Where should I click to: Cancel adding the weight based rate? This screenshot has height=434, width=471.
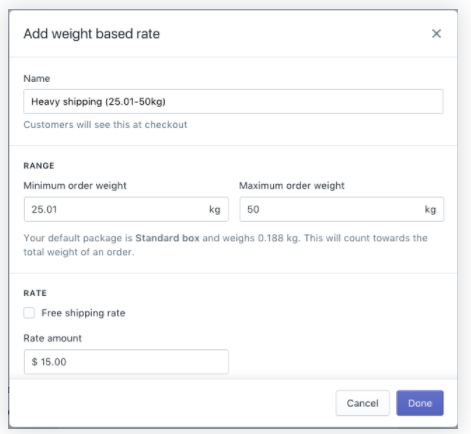click(x=362, y=403)
